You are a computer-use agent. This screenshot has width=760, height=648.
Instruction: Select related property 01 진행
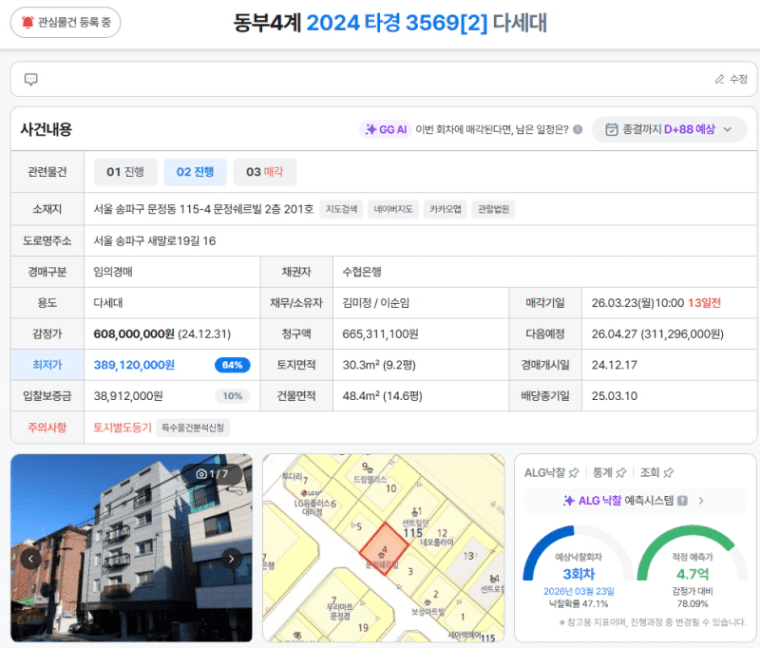125,172
